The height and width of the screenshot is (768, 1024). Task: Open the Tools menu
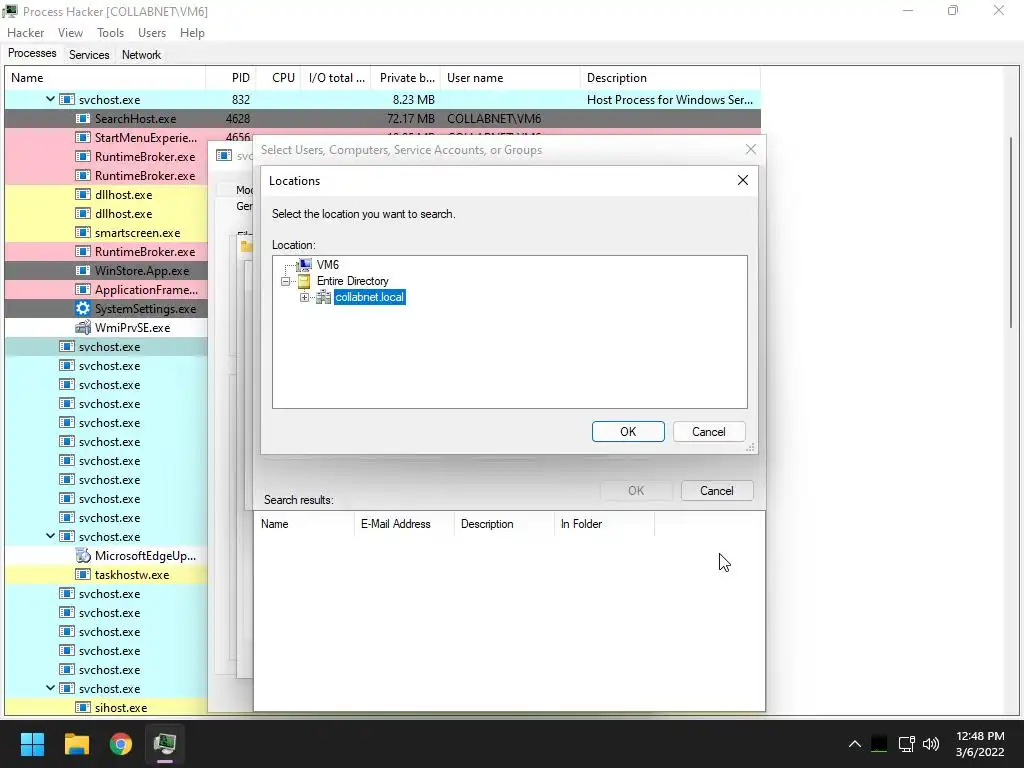coord(110,33)
